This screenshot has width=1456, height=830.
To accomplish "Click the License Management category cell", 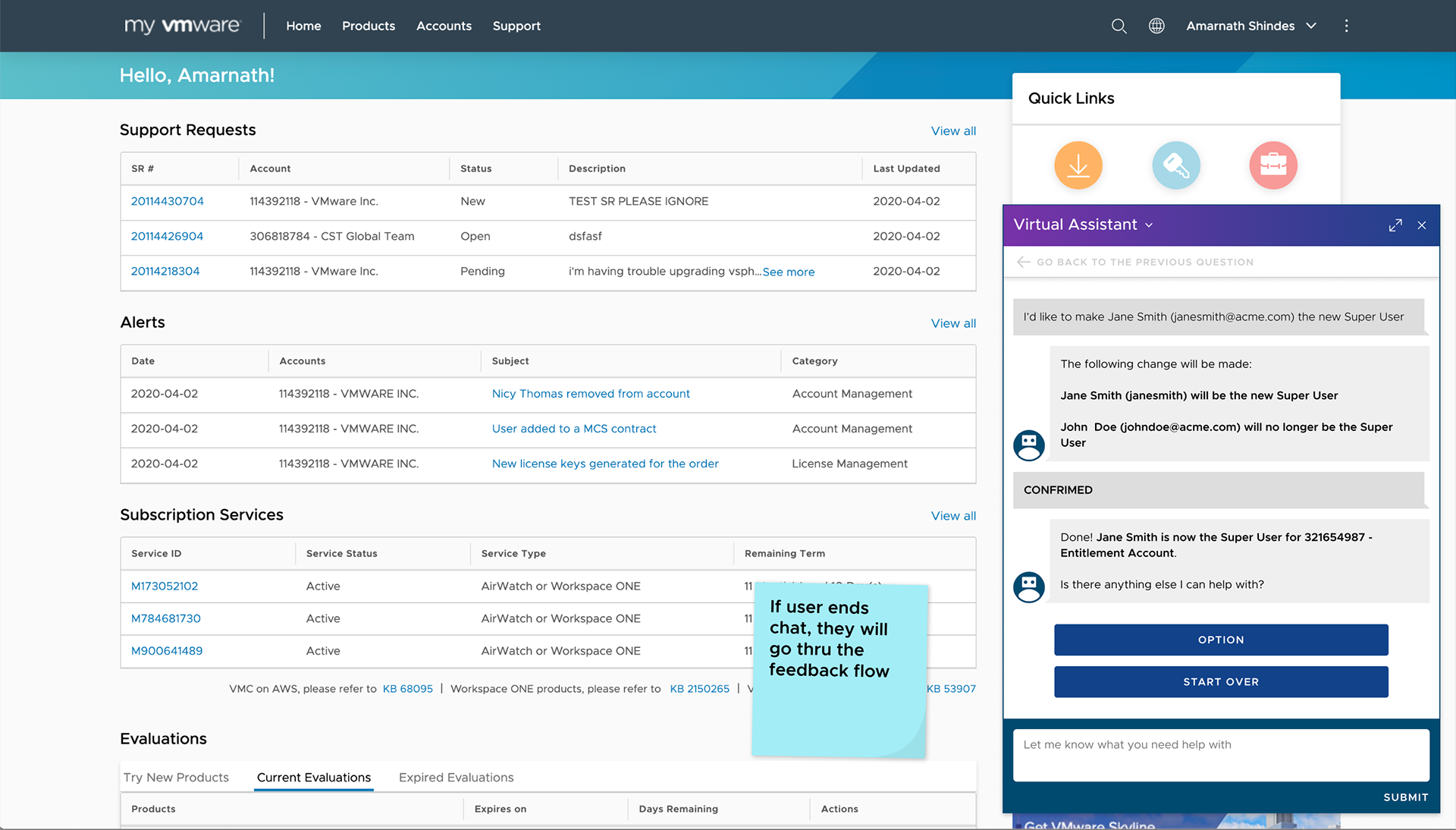I will [849, 464].
